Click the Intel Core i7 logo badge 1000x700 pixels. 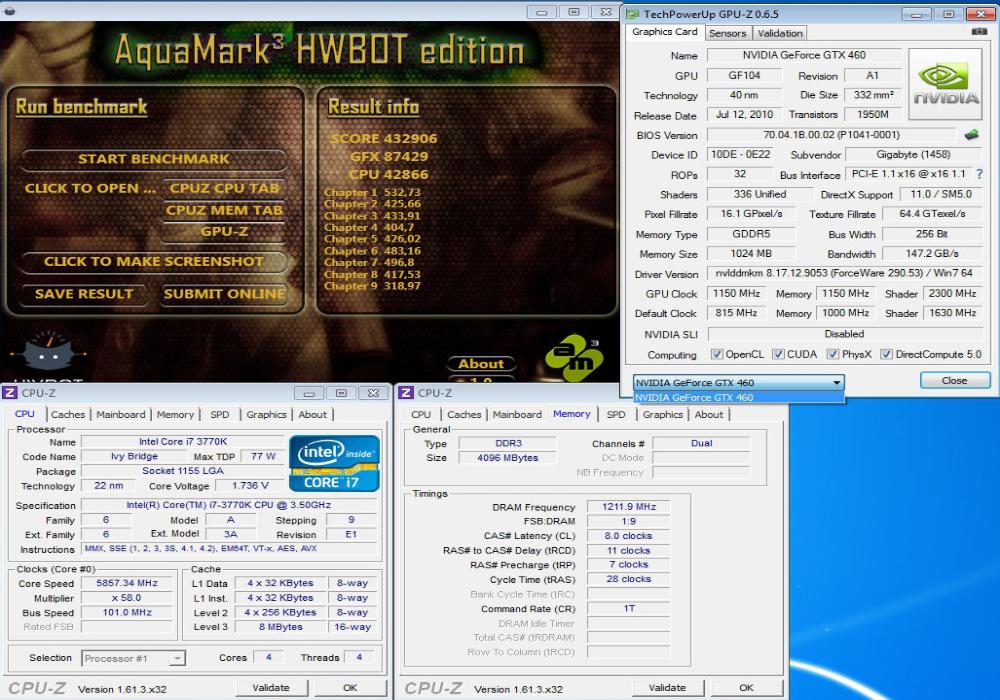click(x=334, y=463)
